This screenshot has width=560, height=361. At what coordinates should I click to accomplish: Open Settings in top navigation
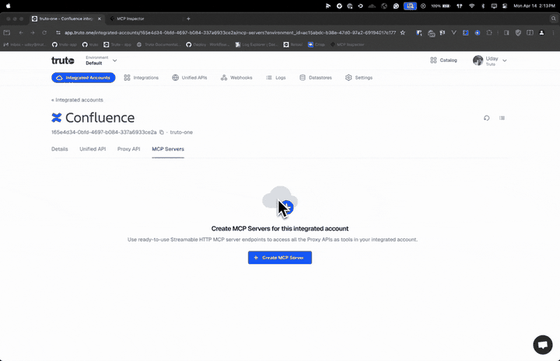pyautogui.click(x=359, y=77)
